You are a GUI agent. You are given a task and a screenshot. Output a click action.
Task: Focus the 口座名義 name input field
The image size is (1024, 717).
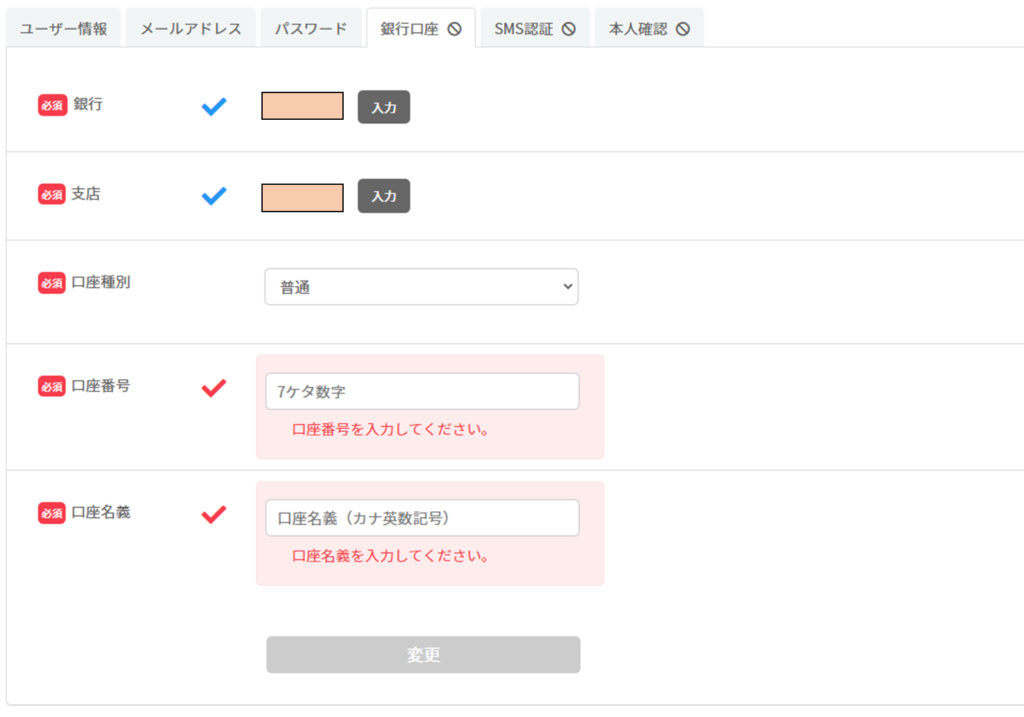click(x=422, y=518)
